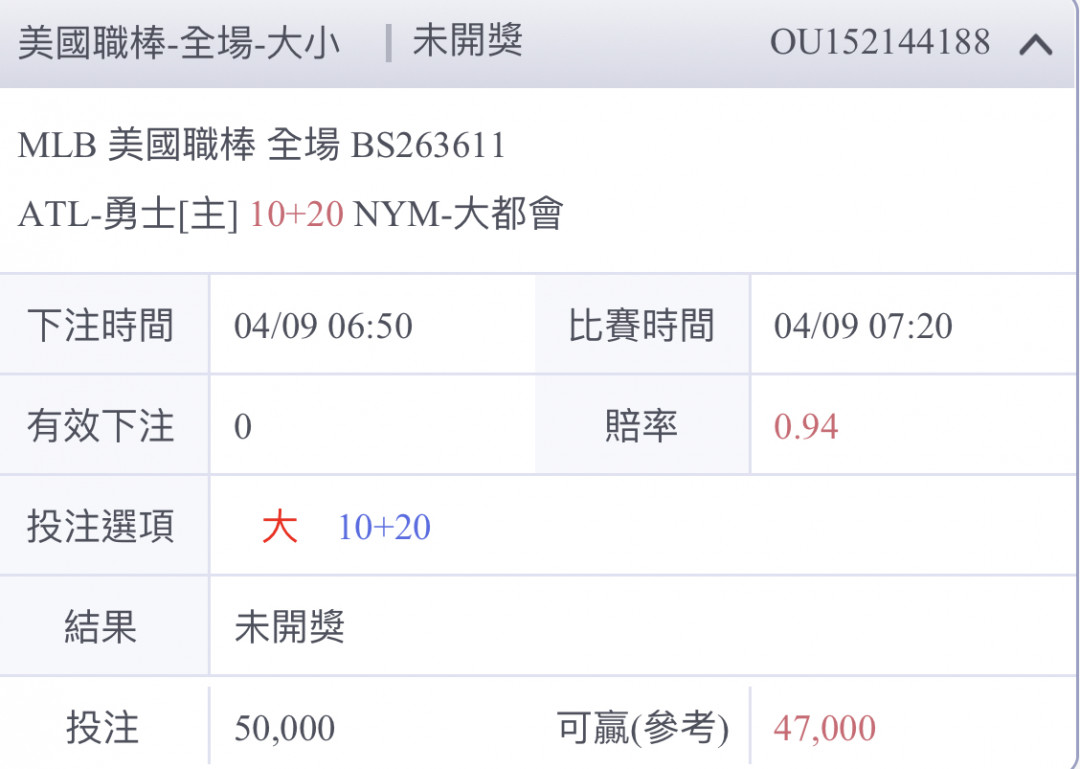Image resolution: width=1080 pixels, height=769 pixels.
Task: Click red 10+20 line in matchup
Action: tap(296, 214)
